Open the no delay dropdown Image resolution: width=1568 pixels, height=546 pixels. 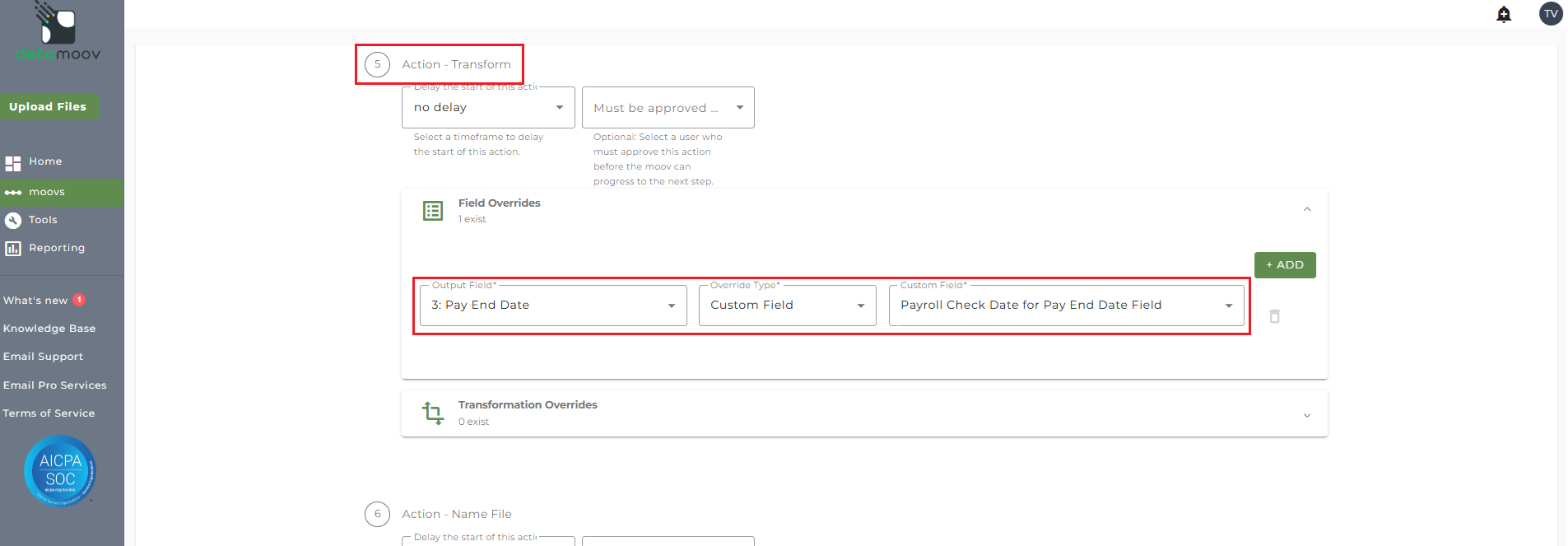(x=488, y=107)
